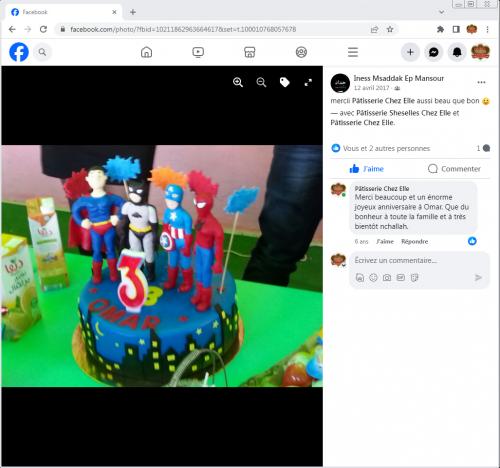Zoom in on the photo
The width and height of the screenshot is (500, 468).
238,82
